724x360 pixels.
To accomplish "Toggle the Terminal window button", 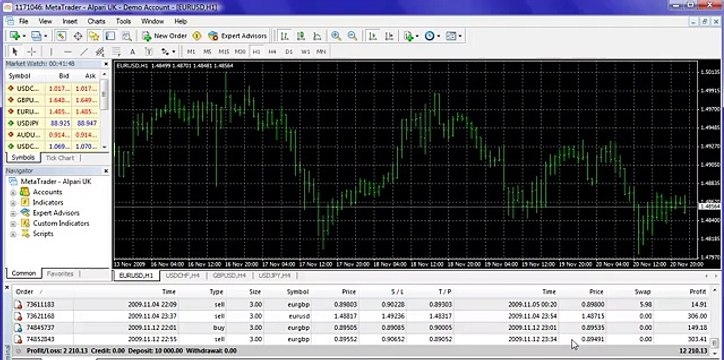I will pos(110,36).
